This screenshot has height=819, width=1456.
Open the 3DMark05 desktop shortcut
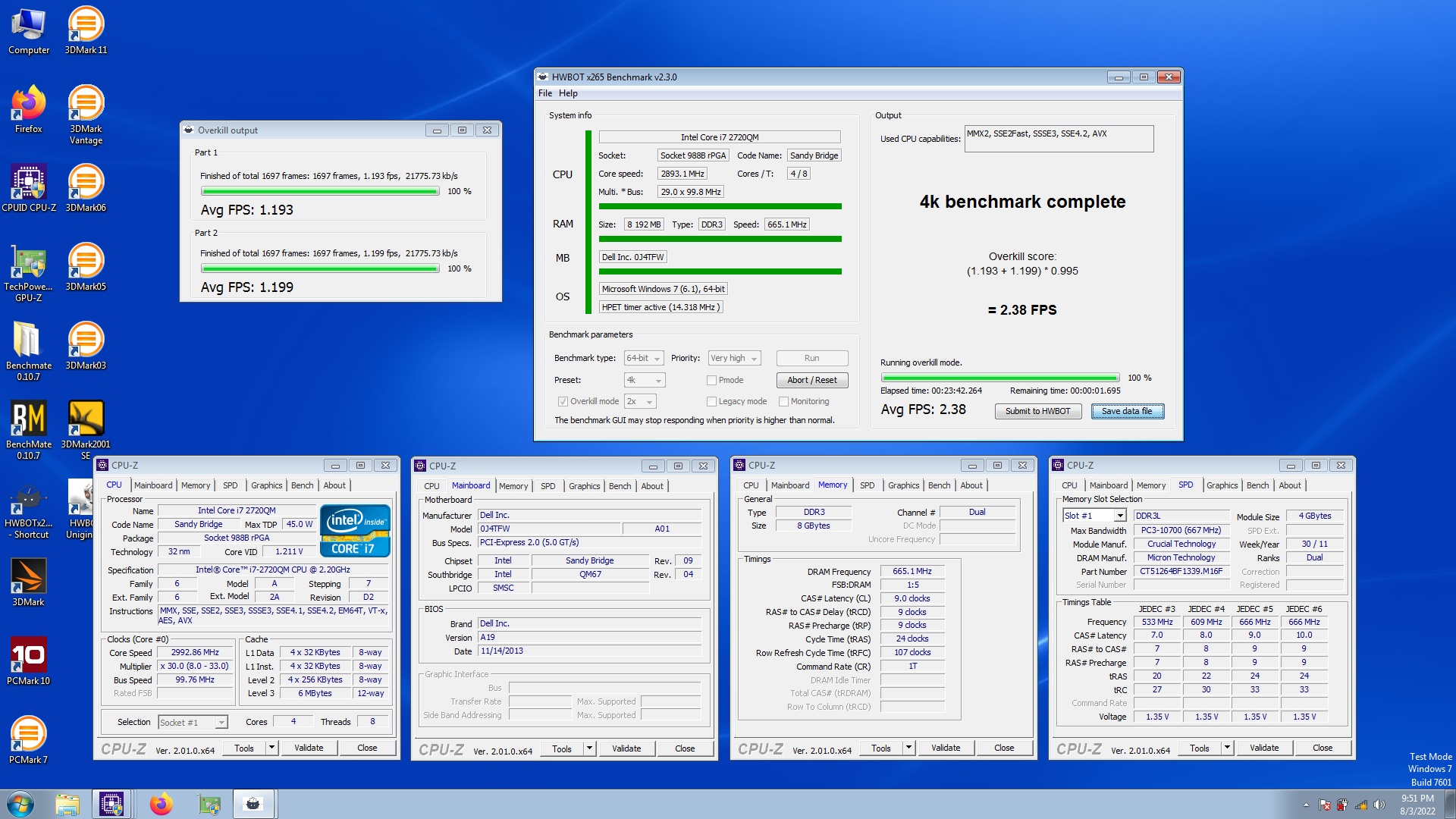coord(86,267)
